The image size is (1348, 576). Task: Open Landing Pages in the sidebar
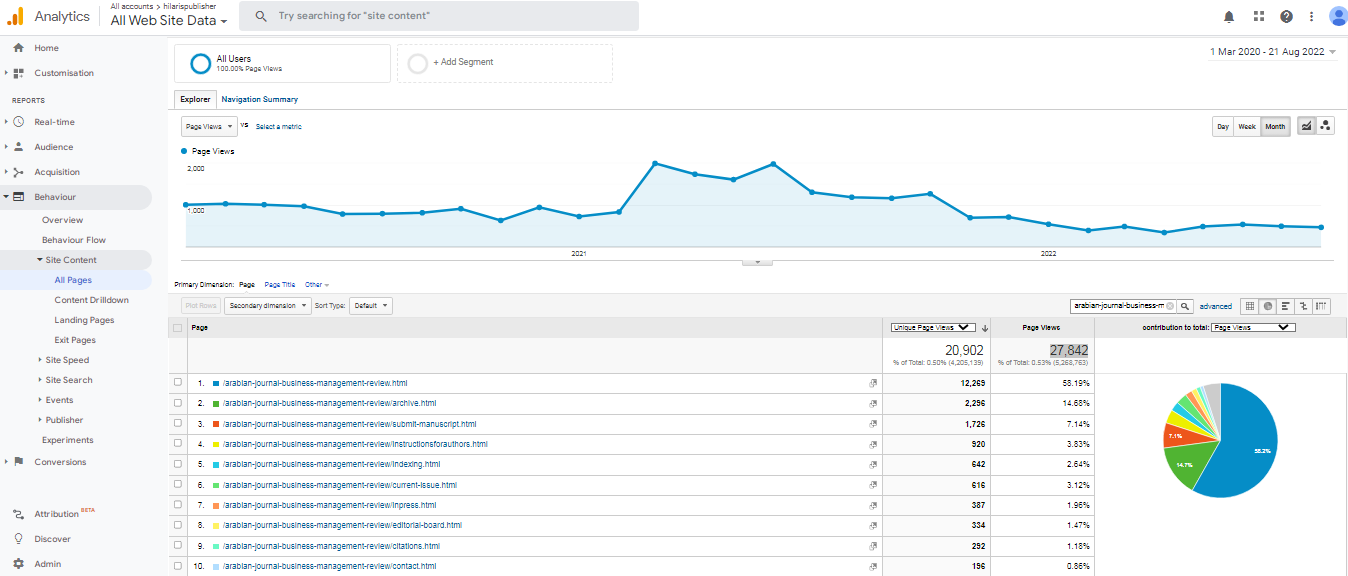click(84, 320)
